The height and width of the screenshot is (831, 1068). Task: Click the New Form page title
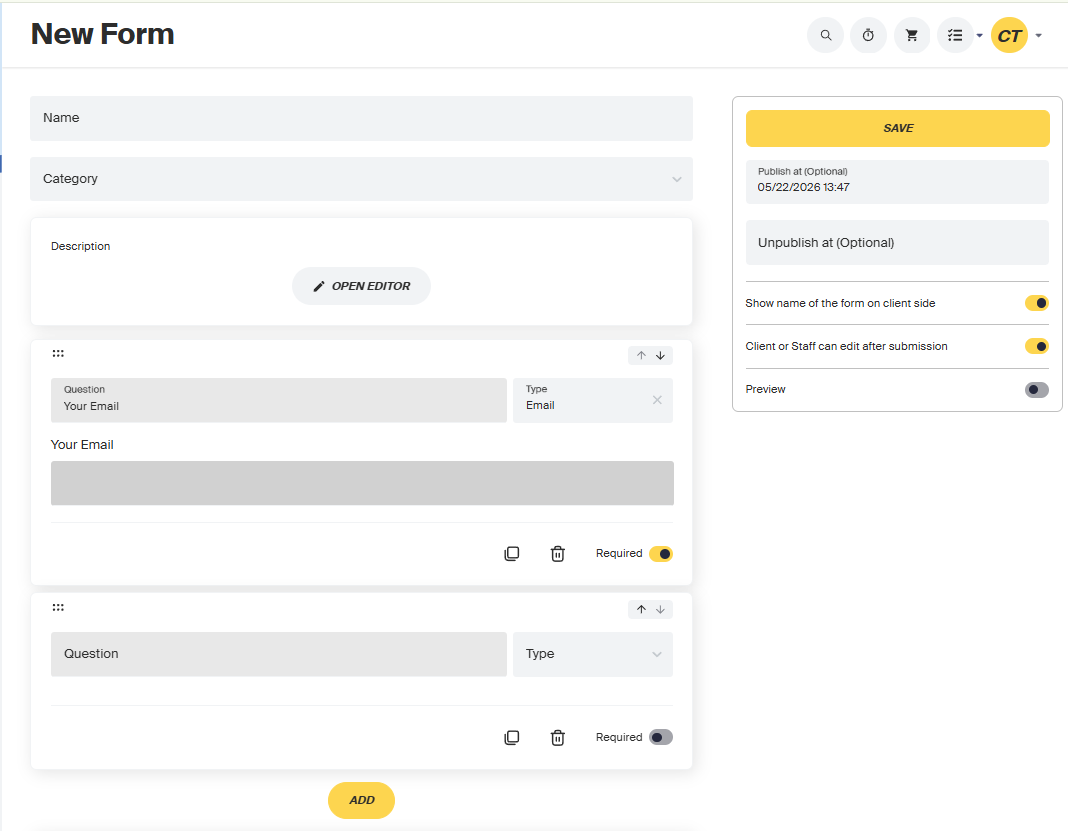pyautogui.click(x=103, y=34)
